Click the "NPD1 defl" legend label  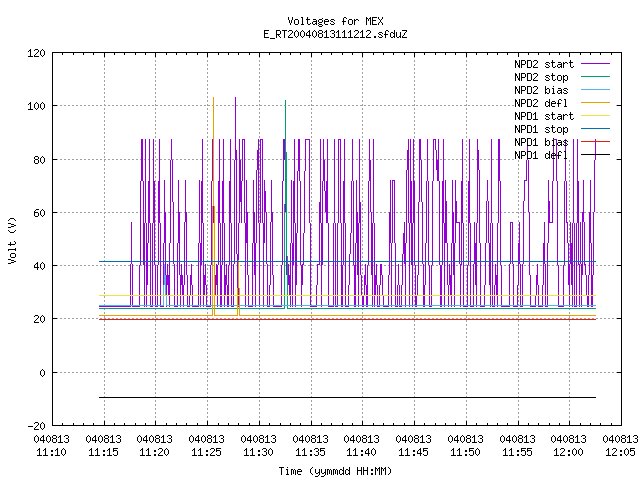point(541,156)
